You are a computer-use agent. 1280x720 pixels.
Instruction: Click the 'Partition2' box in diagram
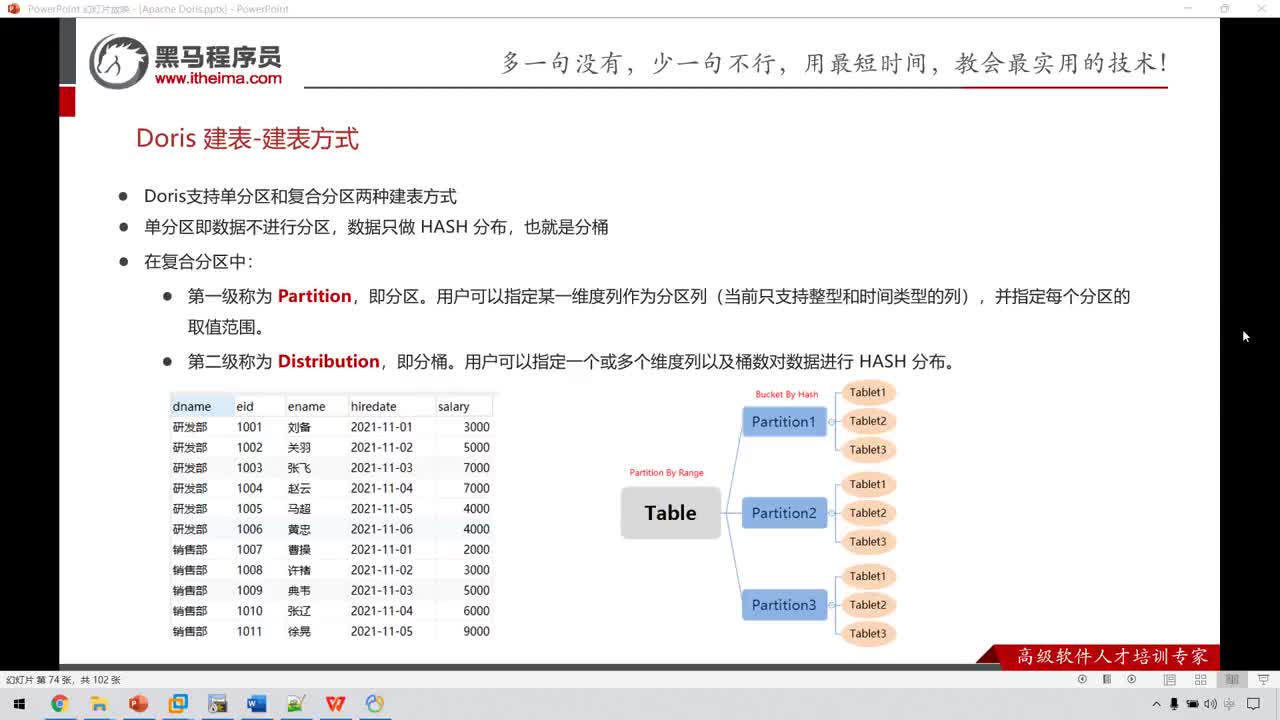coord(784,513)
